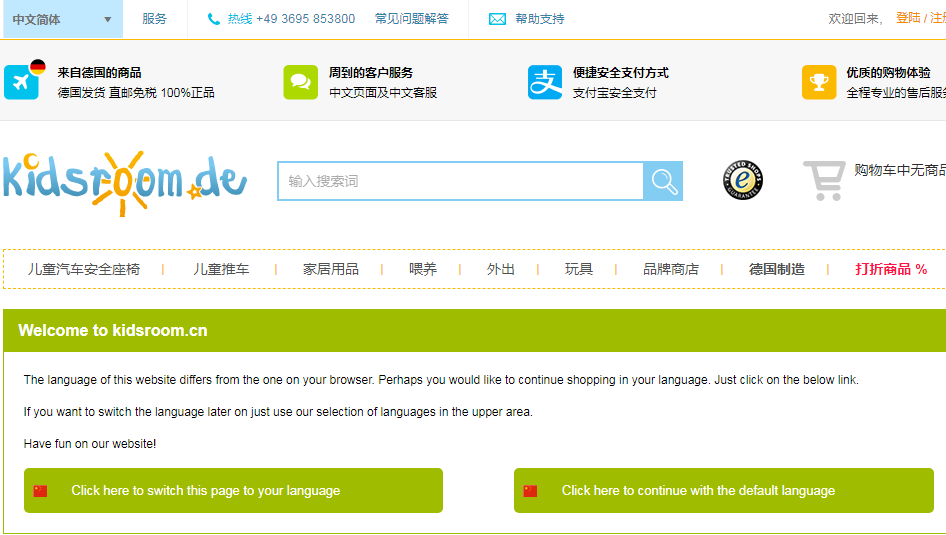946x535 pixels.
Task: Open 家居用品 category
Action: tap(331, 269)
